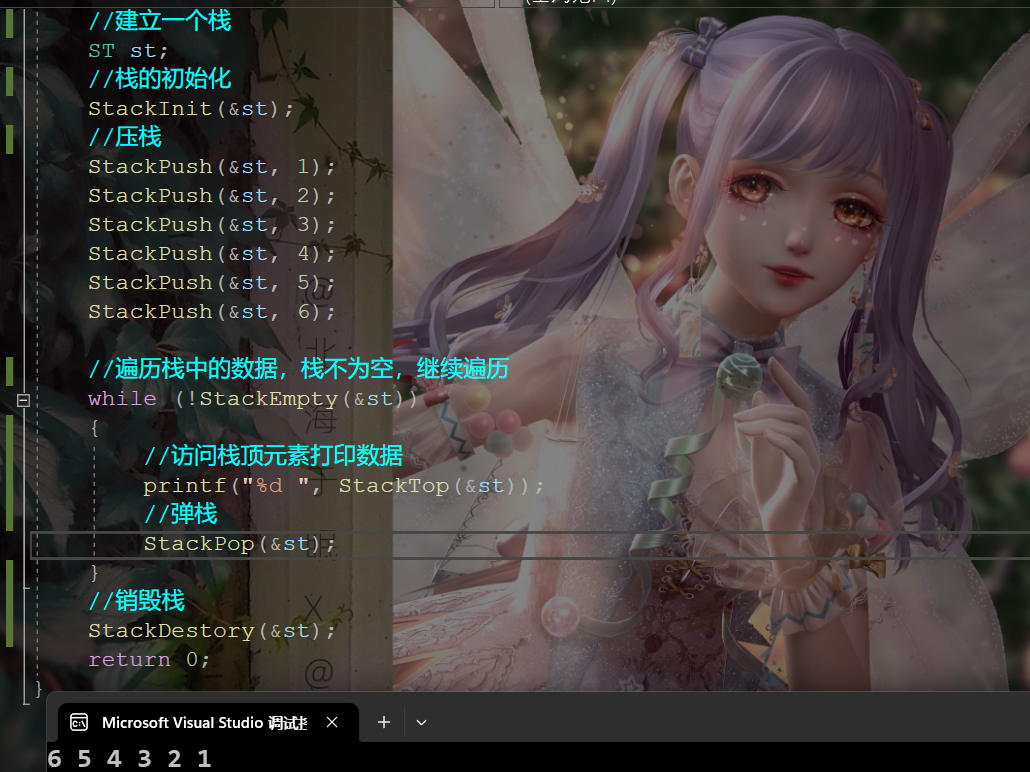Click the line 'StackPush(&st, 5);'

[x=212, y=283]
